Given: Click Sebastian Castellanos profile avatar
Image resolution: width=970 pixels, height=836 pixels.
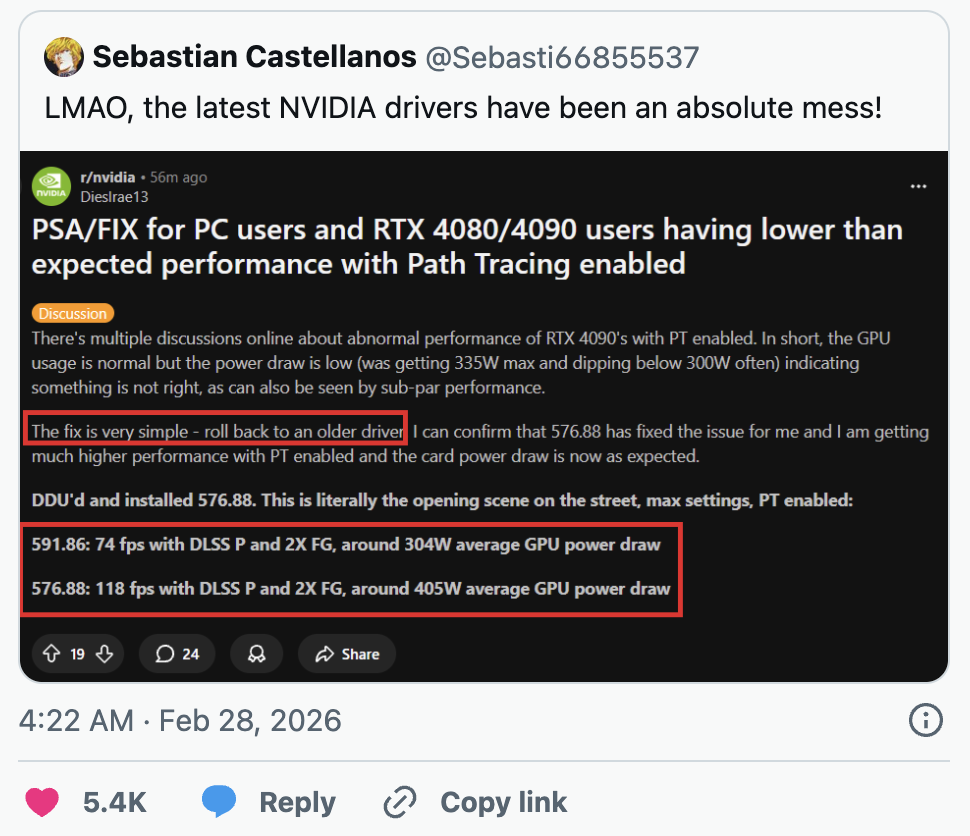Looking at the screenshot, I should [x=64, y=57].
